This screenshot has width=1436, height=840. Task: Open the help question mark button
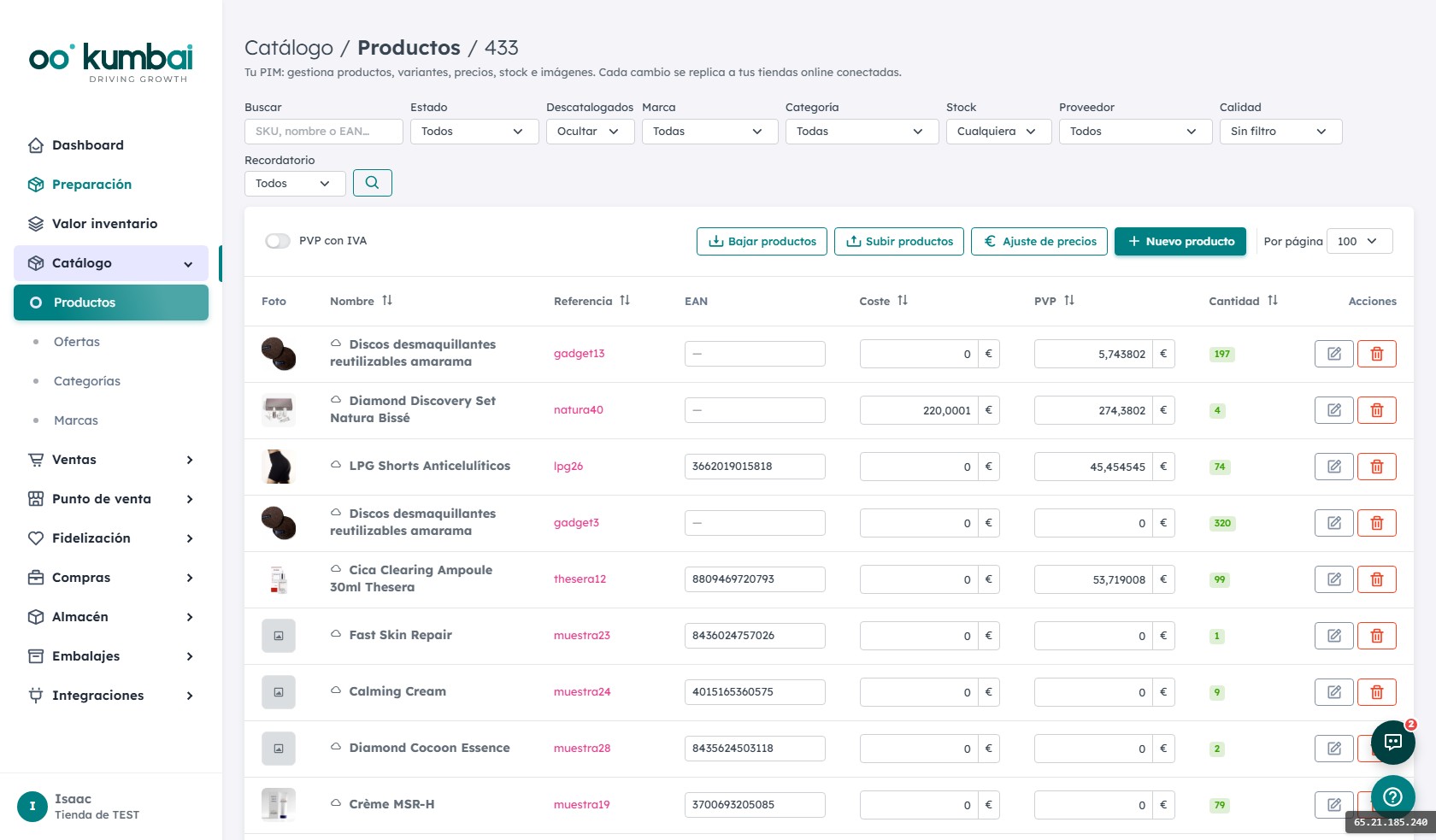(1392, 796)
